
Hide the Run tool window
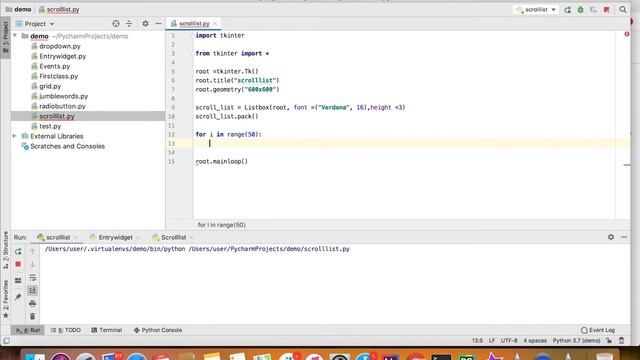click(624, 237)
